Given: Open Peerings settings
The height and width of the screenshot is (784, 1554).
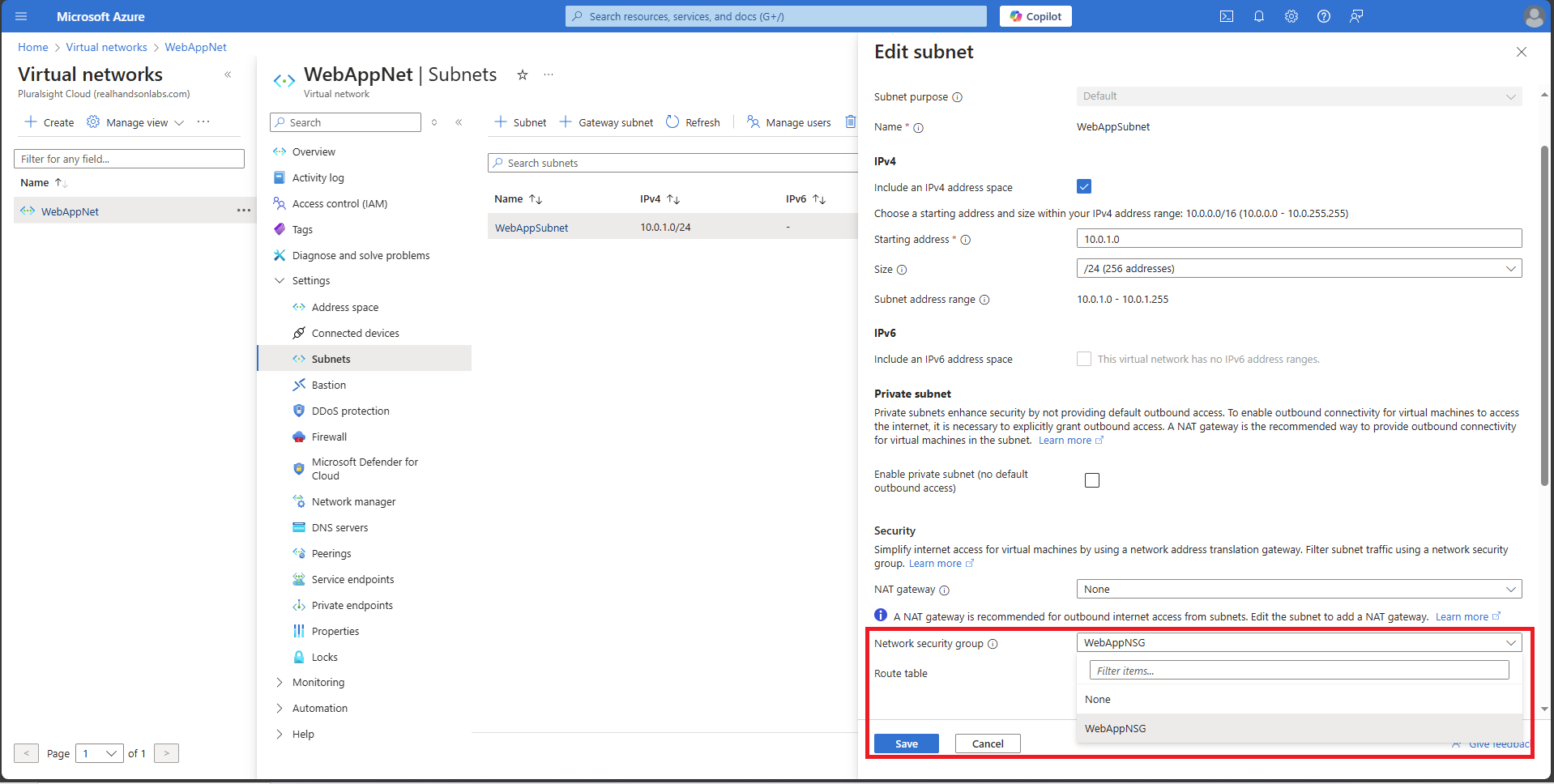Looking at the screenshot, I should pyautogui.click(x=331, y=553).
